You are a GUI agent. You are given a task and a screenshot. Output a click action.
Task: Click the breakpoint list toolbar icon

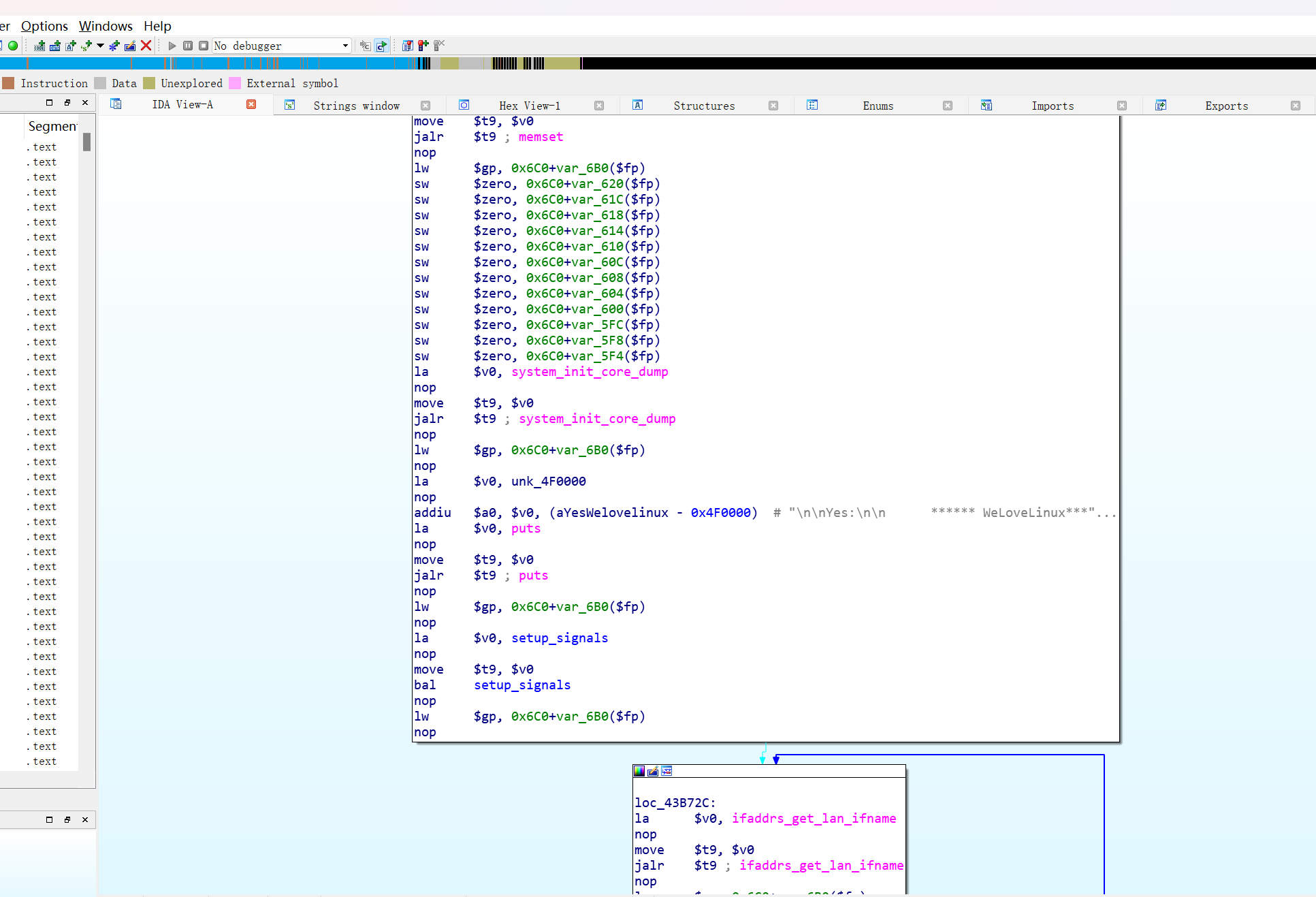point(407,46)
